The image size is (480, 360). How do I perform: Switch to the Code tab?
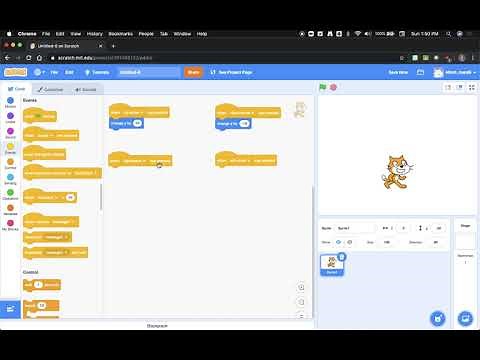click(x=16, y=89)
